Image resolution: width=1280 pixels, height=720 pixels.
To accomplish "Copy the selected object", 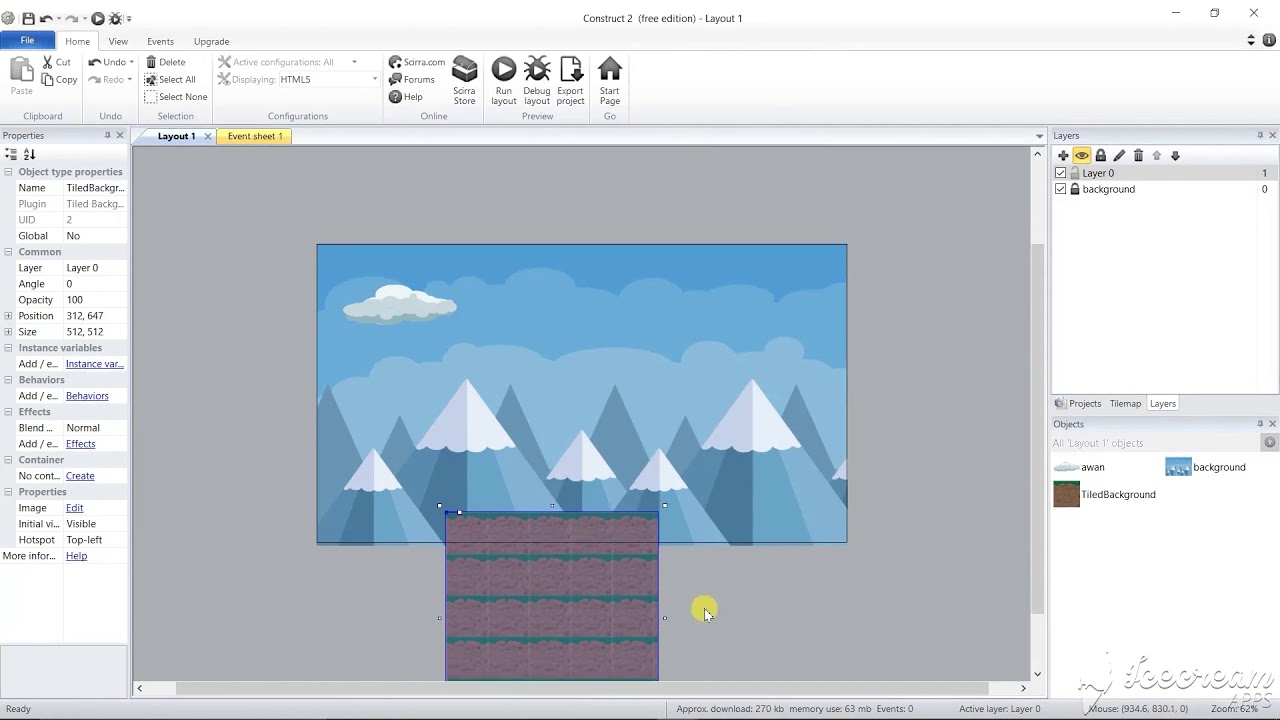I will [59, 79].
